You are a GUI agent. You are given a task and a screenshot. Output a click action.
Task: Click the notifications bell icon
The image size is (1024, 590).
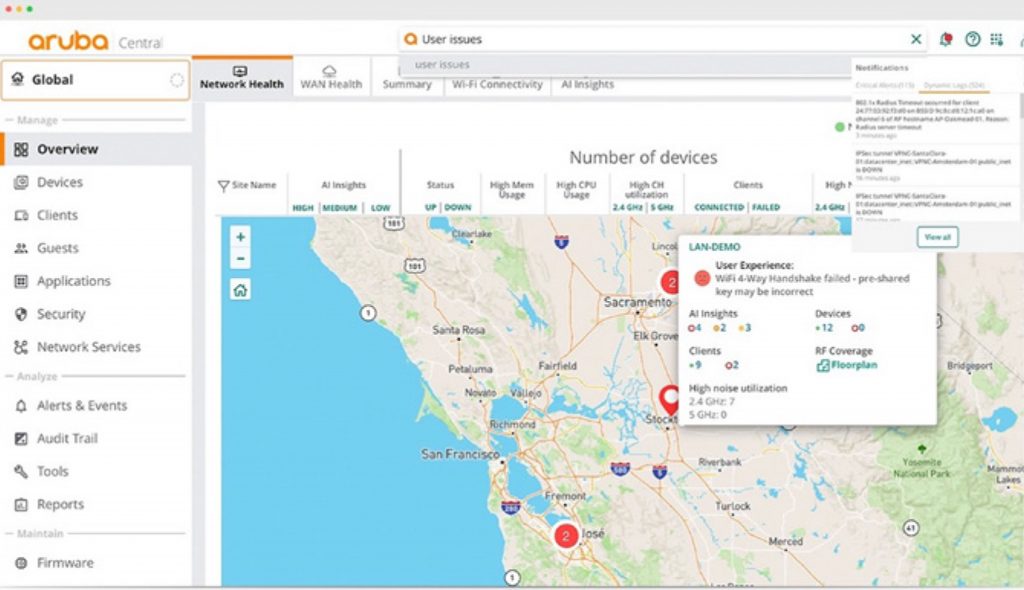pyautogui.click(x=945, y=39)
